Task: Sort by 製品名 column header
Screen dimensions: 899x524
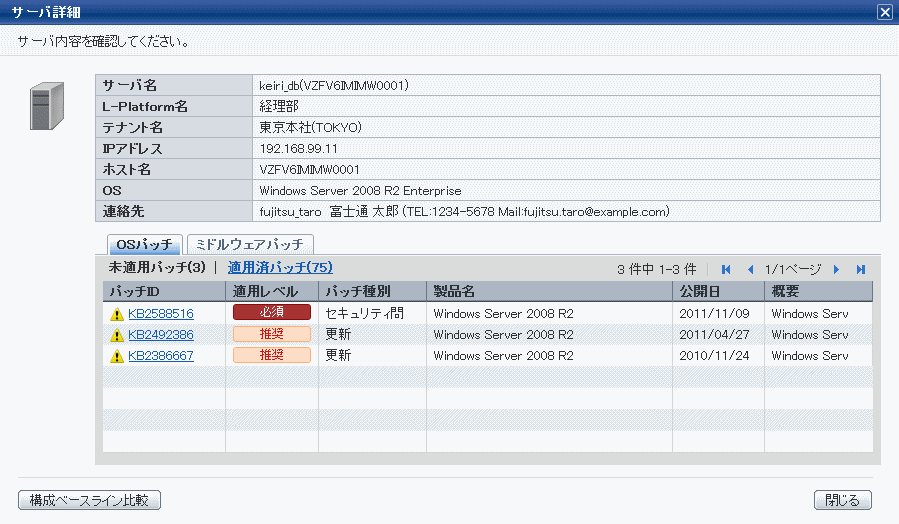Action: [549, 291]
